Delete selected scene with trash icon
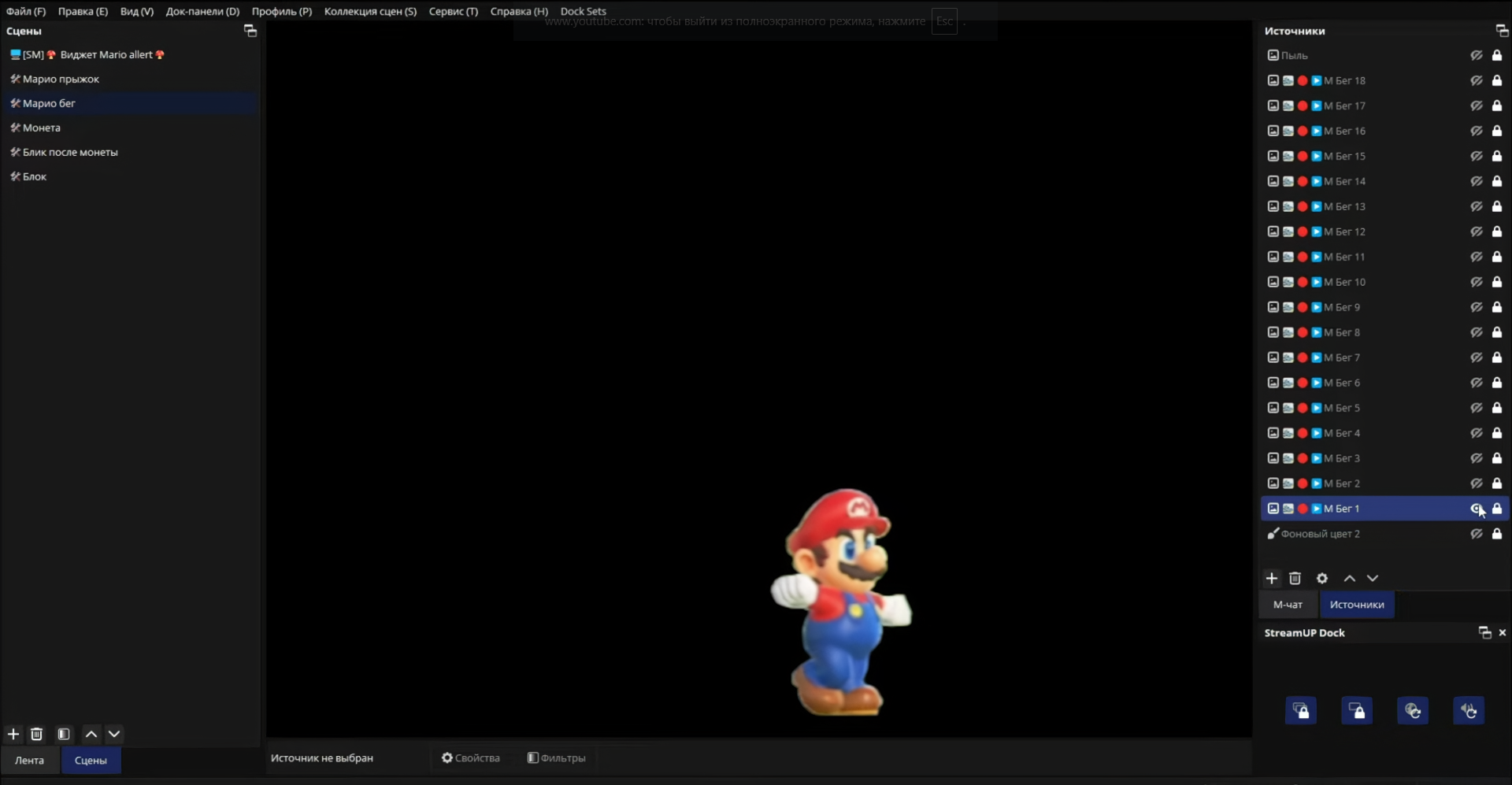1512x785 pixels. coord(36,734)
